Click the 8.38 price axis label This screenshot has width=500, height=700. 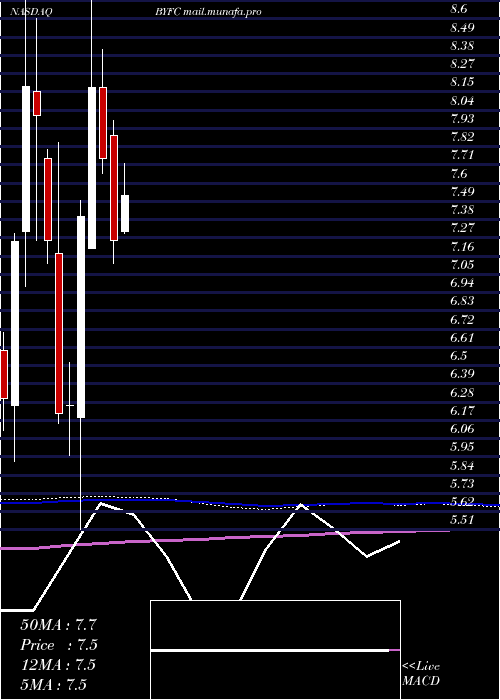click(462, 46)
